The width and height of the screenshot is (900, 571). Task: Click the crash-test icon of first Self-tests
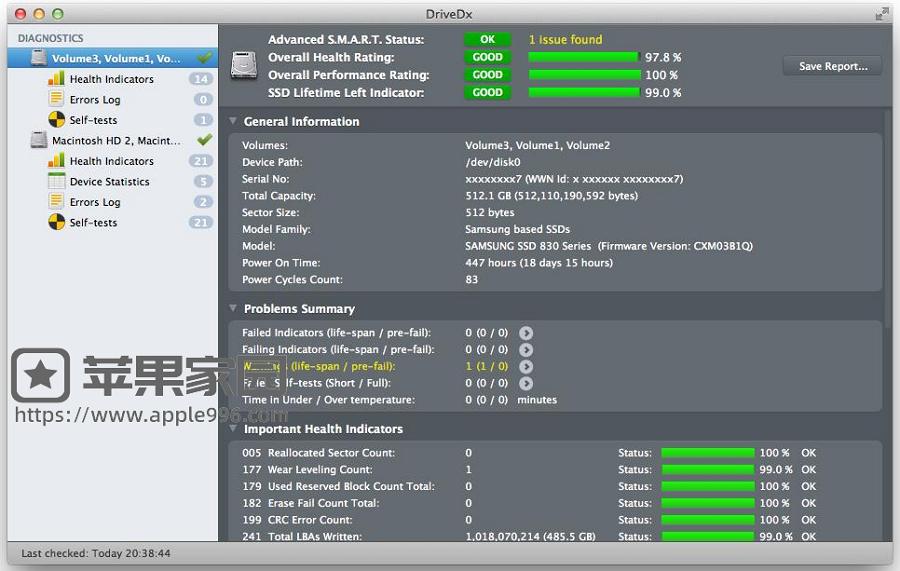(x=56, y=119)
